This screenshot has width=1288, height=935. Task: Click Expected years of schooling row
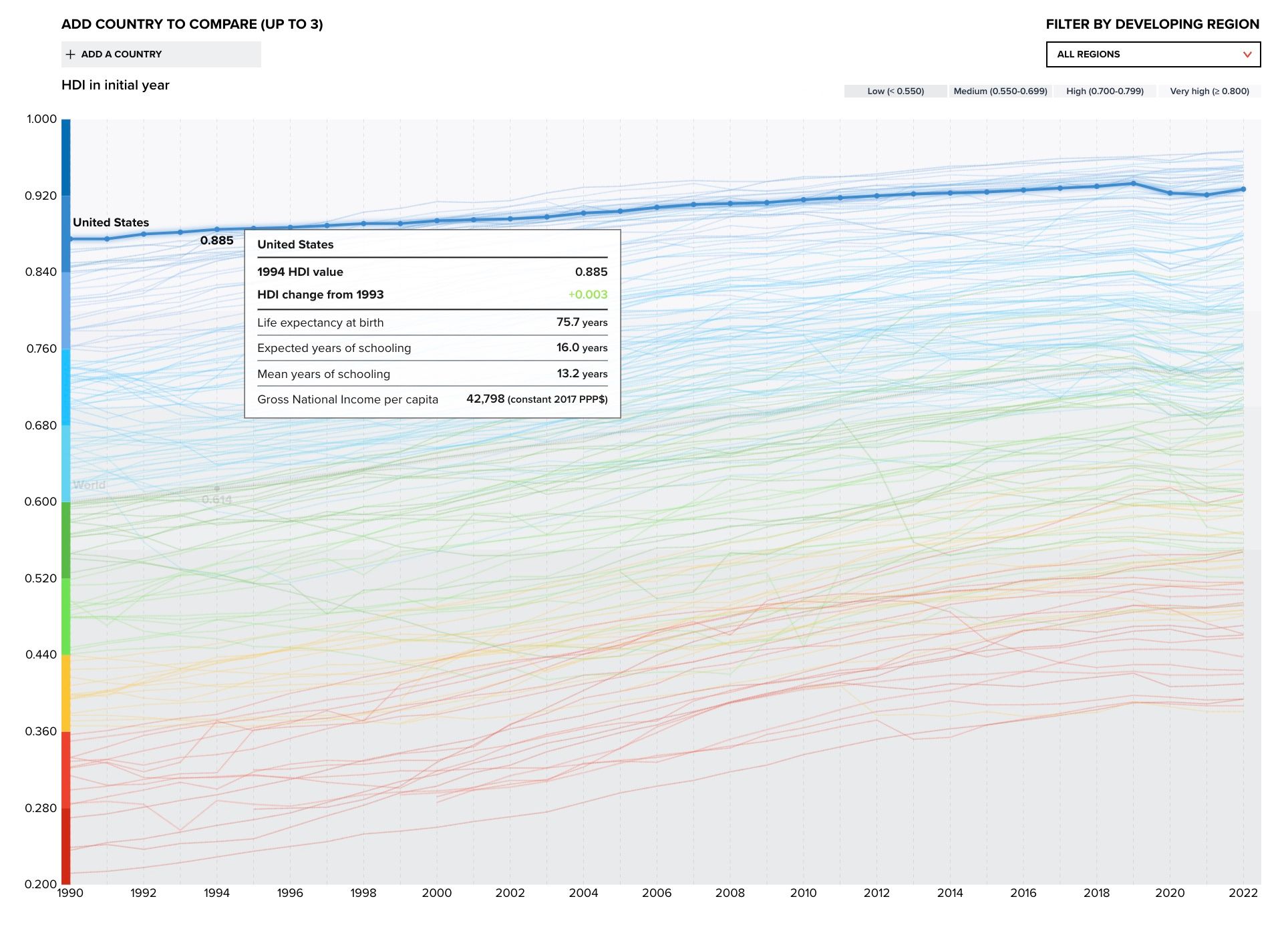tap(432, 348)
